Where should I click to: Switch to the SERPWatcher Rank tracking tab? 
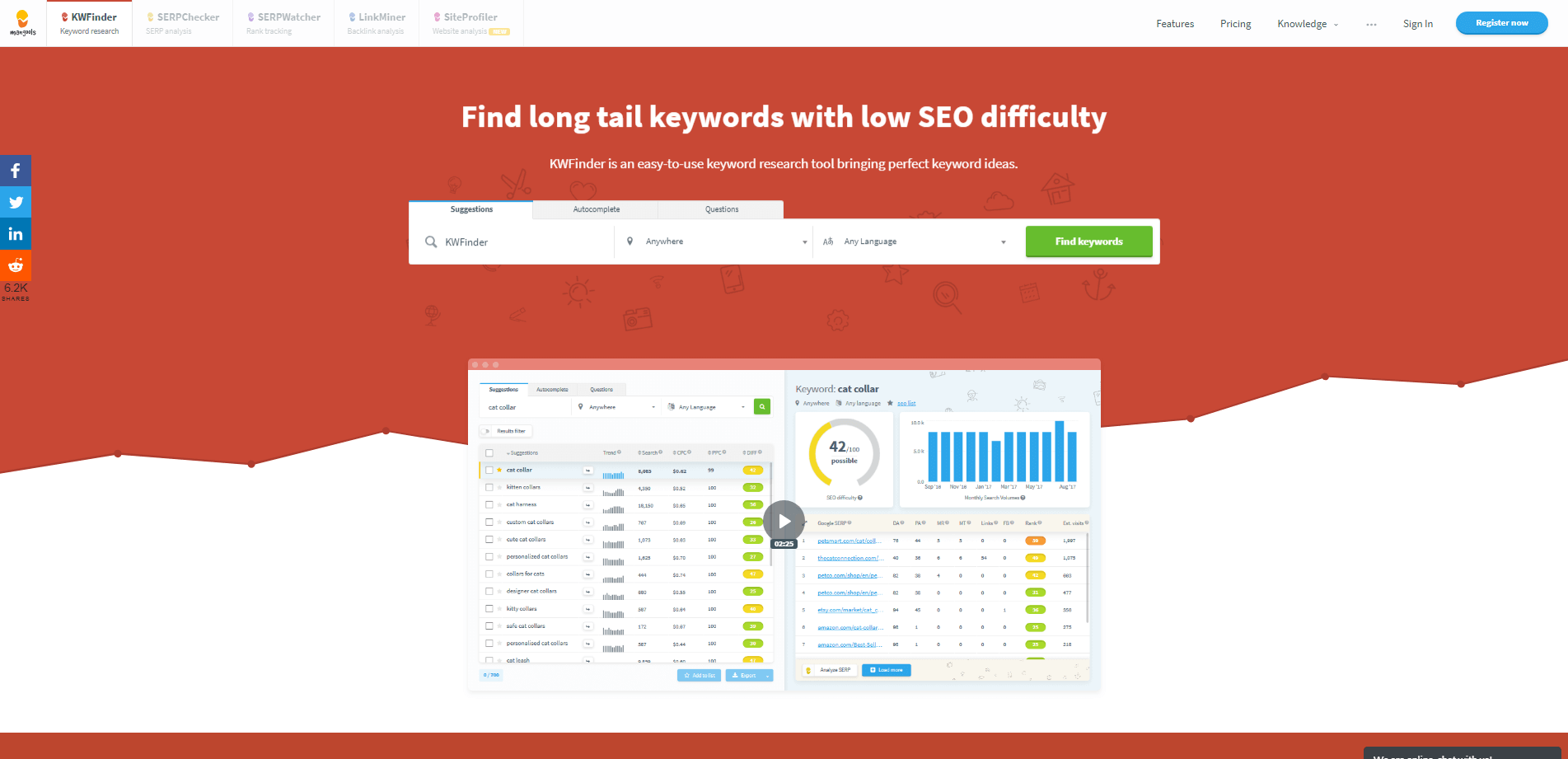pyautogui.click(x=283, y=23)
